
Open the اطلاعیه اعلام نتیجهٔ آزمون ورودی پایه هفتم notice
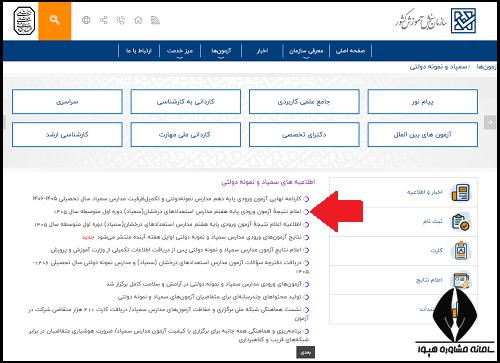168,224
